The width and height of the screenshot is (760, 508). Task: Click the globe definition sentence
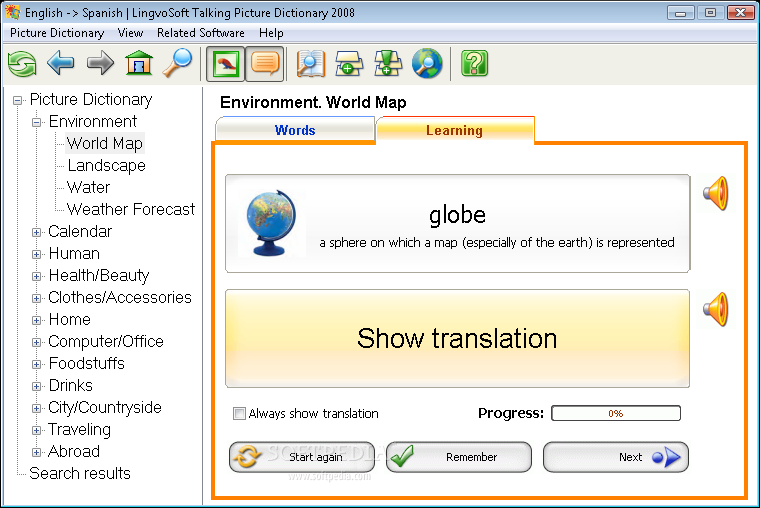point(497,242)
